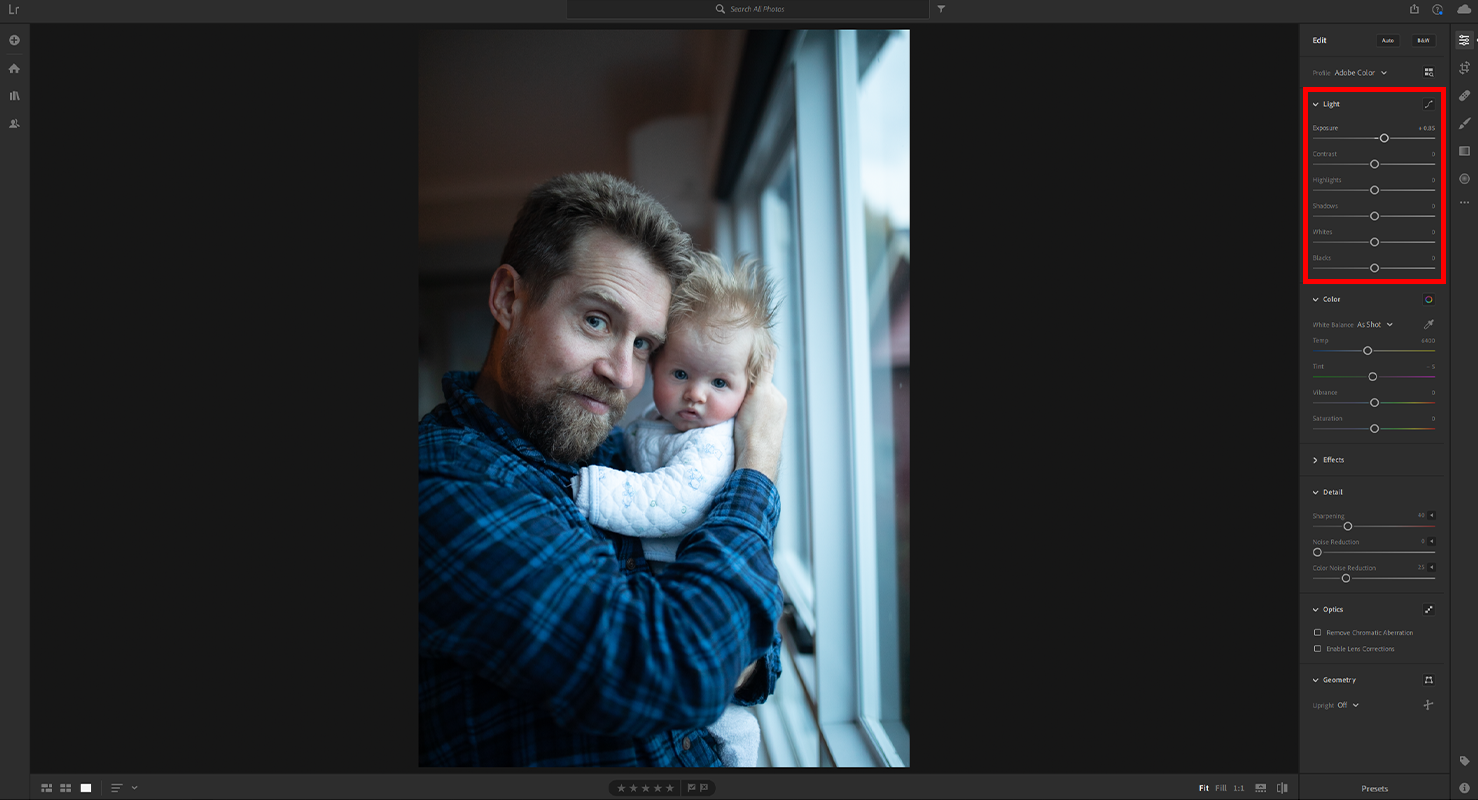The height and width of the screenshot is (800, 1478).
Task: Open the More tools ellipsis icon
Action: coord(1464,201)
